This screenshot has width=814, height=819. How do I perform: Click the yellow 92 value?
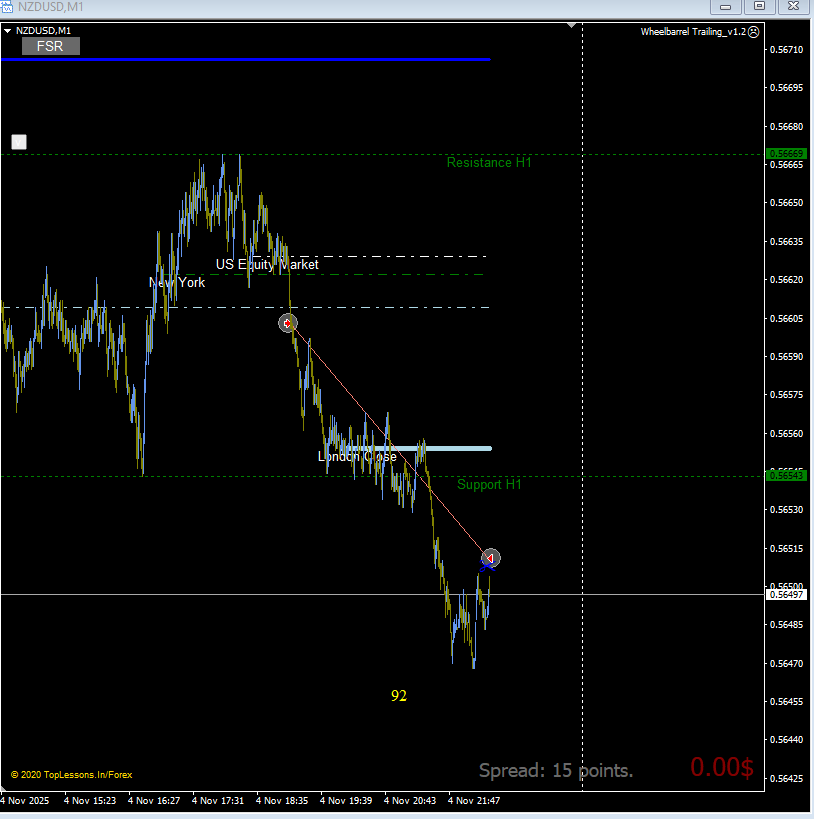(399, 696)
